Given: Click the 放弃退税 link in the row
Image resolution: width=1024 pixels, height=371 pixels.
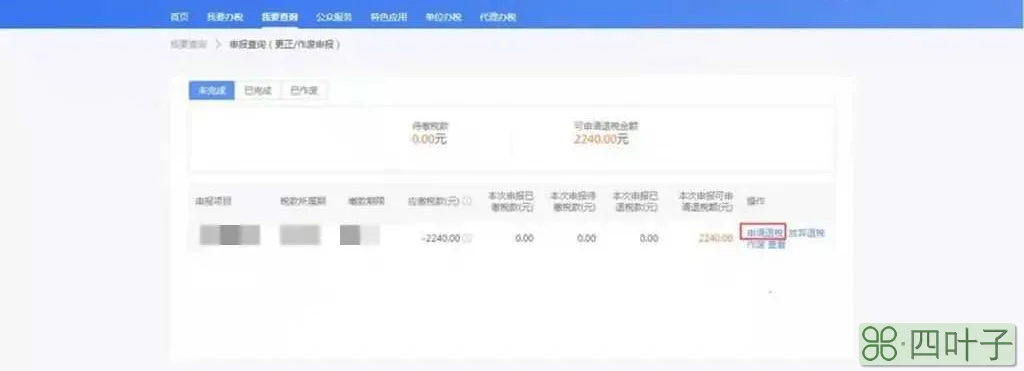Looking at the screenshot, I should coord(807,232).
